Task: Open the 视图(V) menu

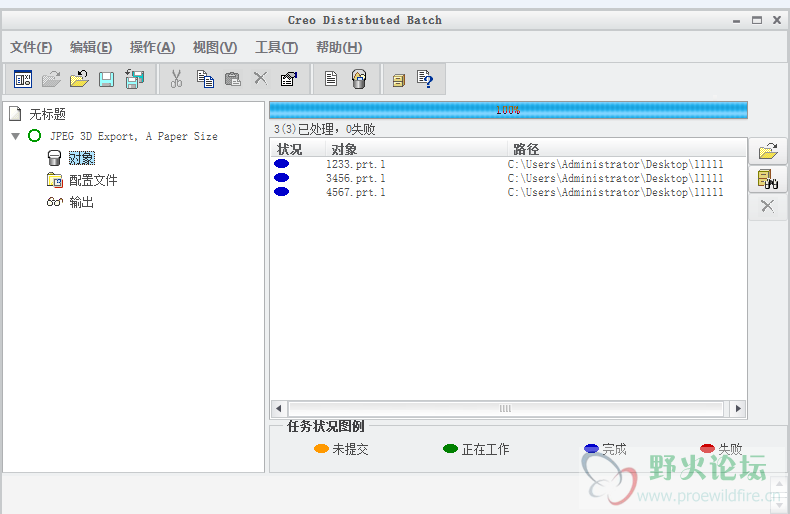Action: (x=215, y=47)
